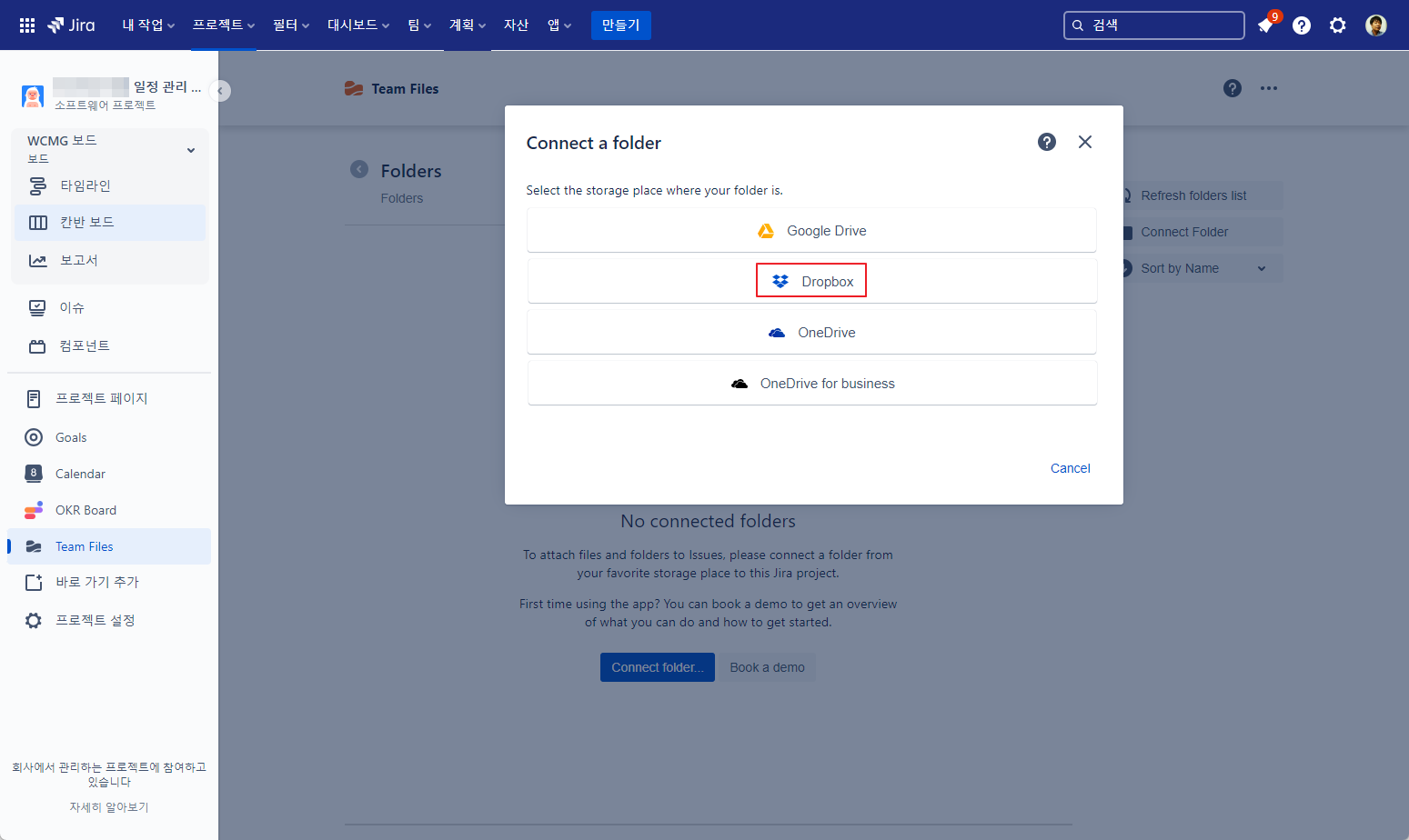
Task: Open the settings gear in top bar
Action: (x=1338, y=25)
